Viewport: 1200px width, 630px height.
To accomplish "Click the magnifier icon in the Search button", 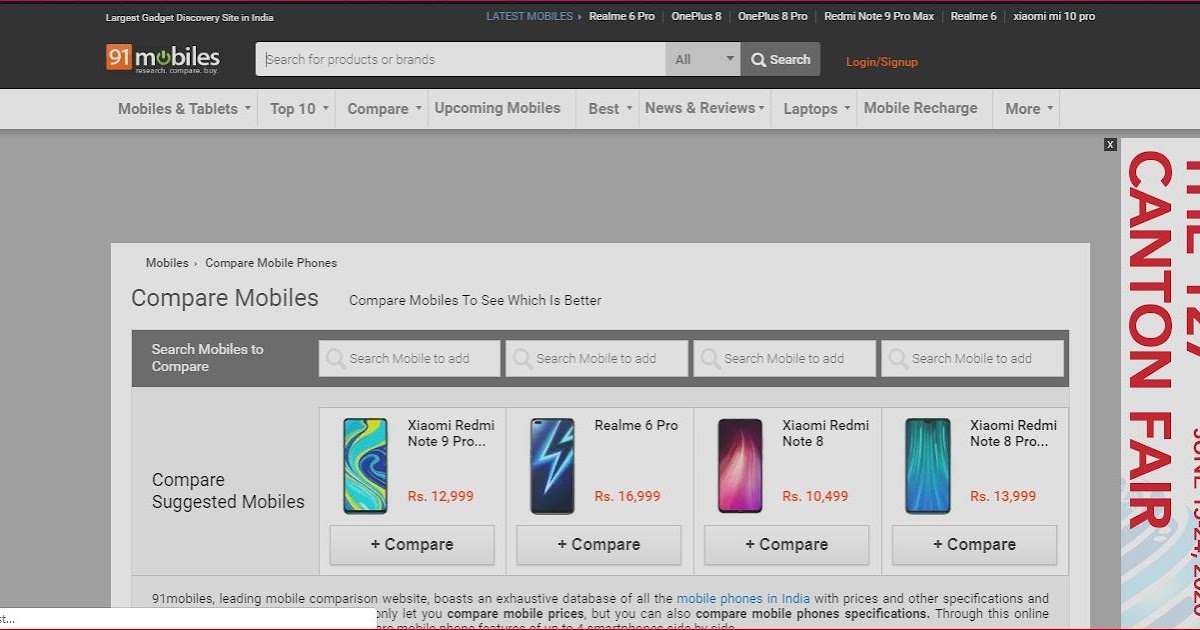I will pyautogui.click(x=759, y=60).
